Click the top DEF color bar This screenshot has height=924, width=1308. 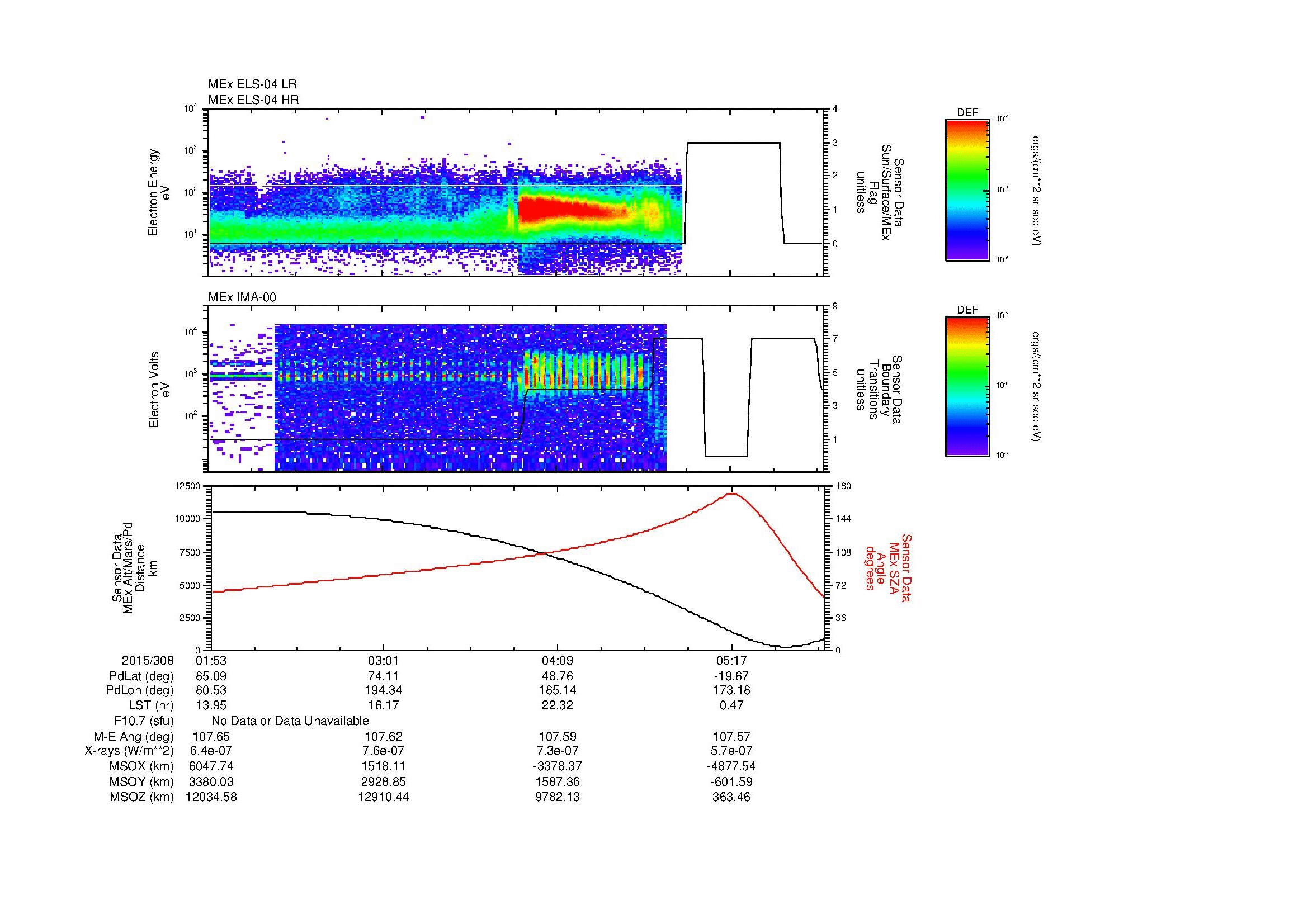coord(967,189)
